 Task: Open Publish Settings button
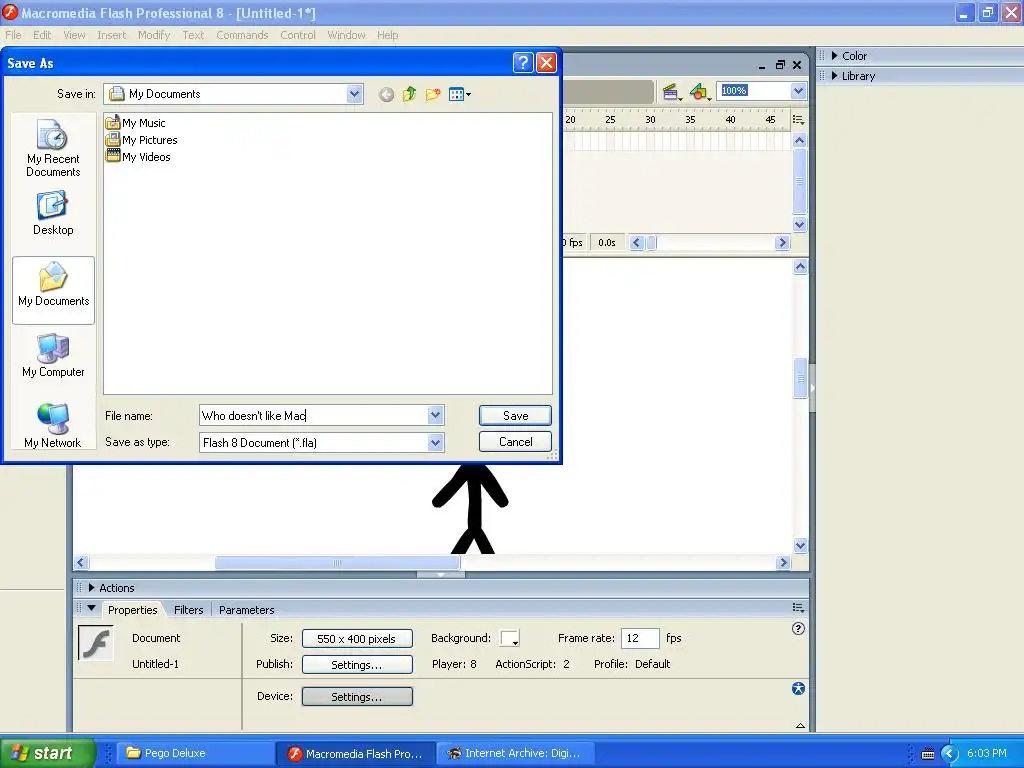(357, 665)
